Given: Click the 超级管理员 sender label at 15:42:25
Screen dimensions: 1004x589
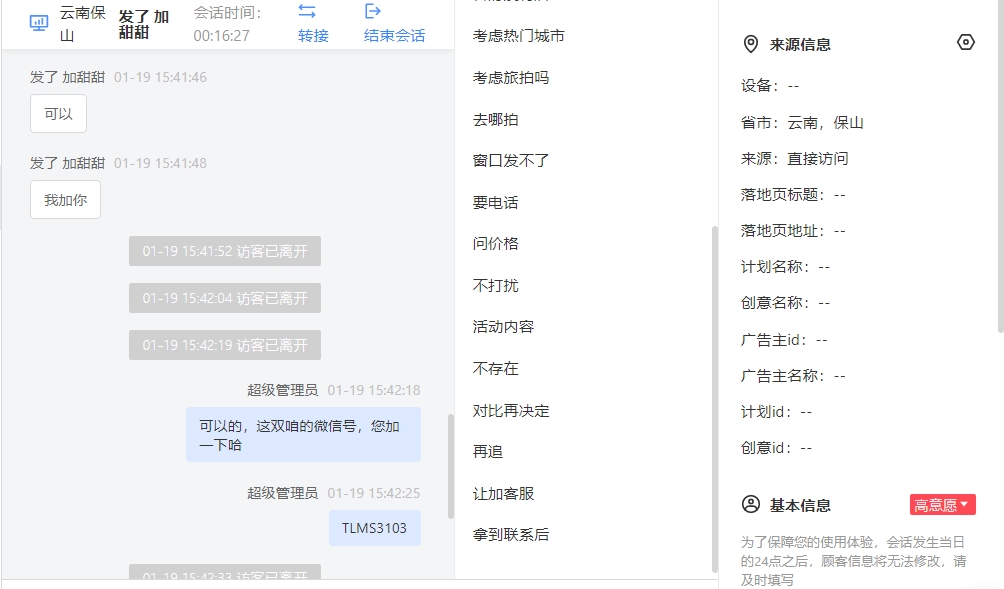Looking at the screenshot, I should (x=283, y=493).
